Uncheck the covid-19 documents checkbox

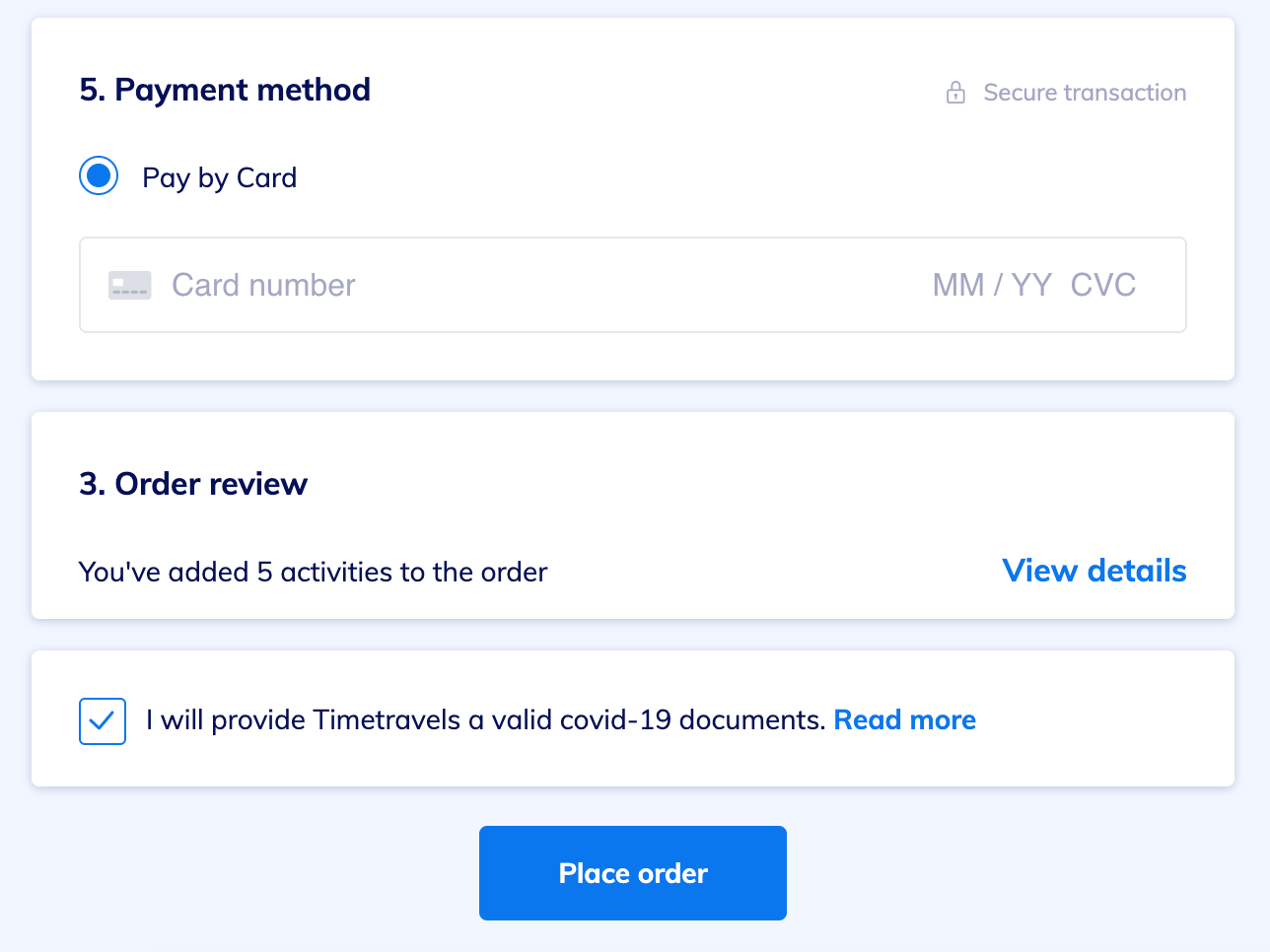(103, 721)
